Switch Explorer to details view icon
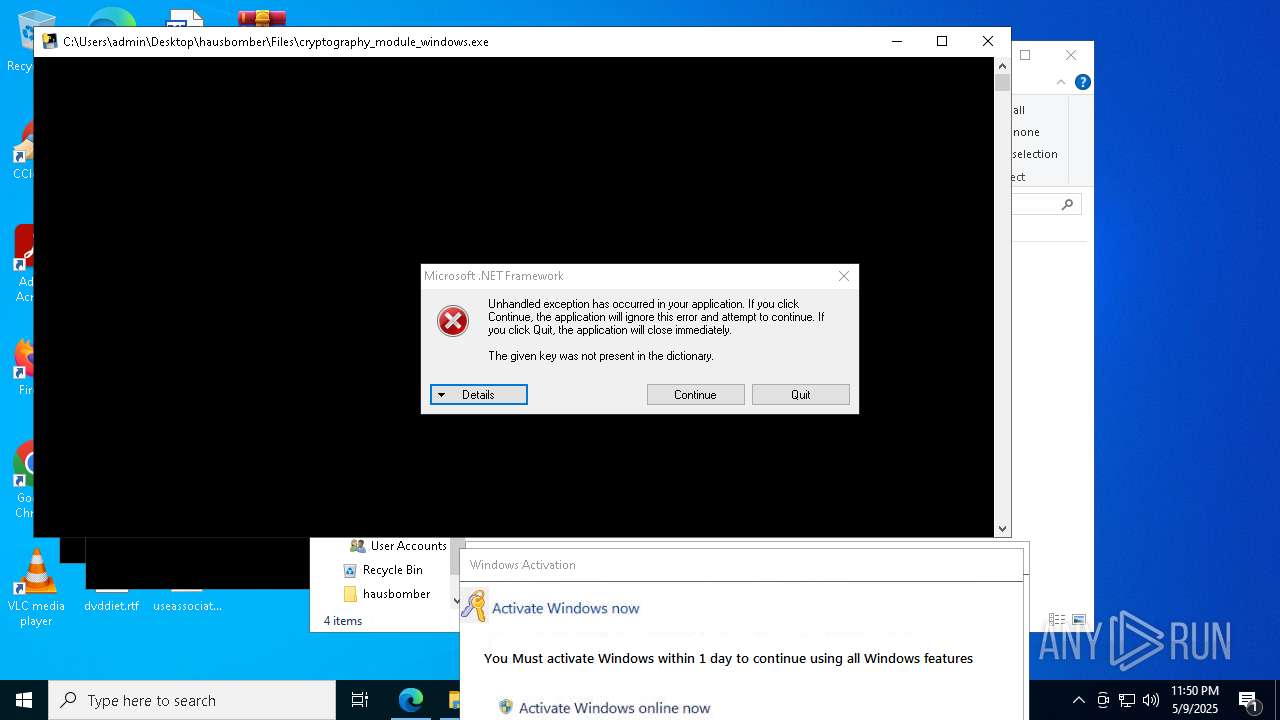The height and width of the screenshot is (720, 1280). coord(1057,621)
